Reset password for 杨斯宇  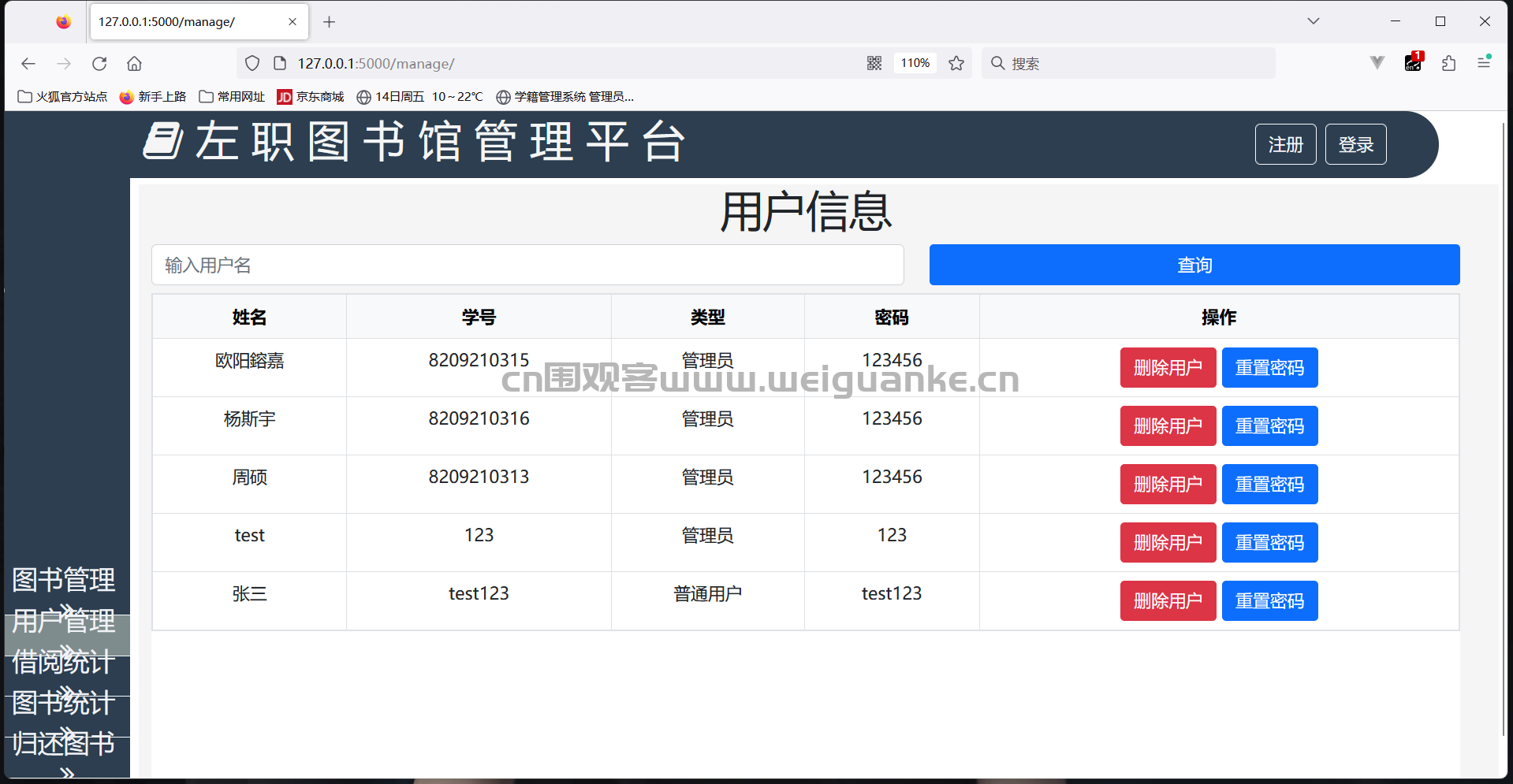point(1270,425)
